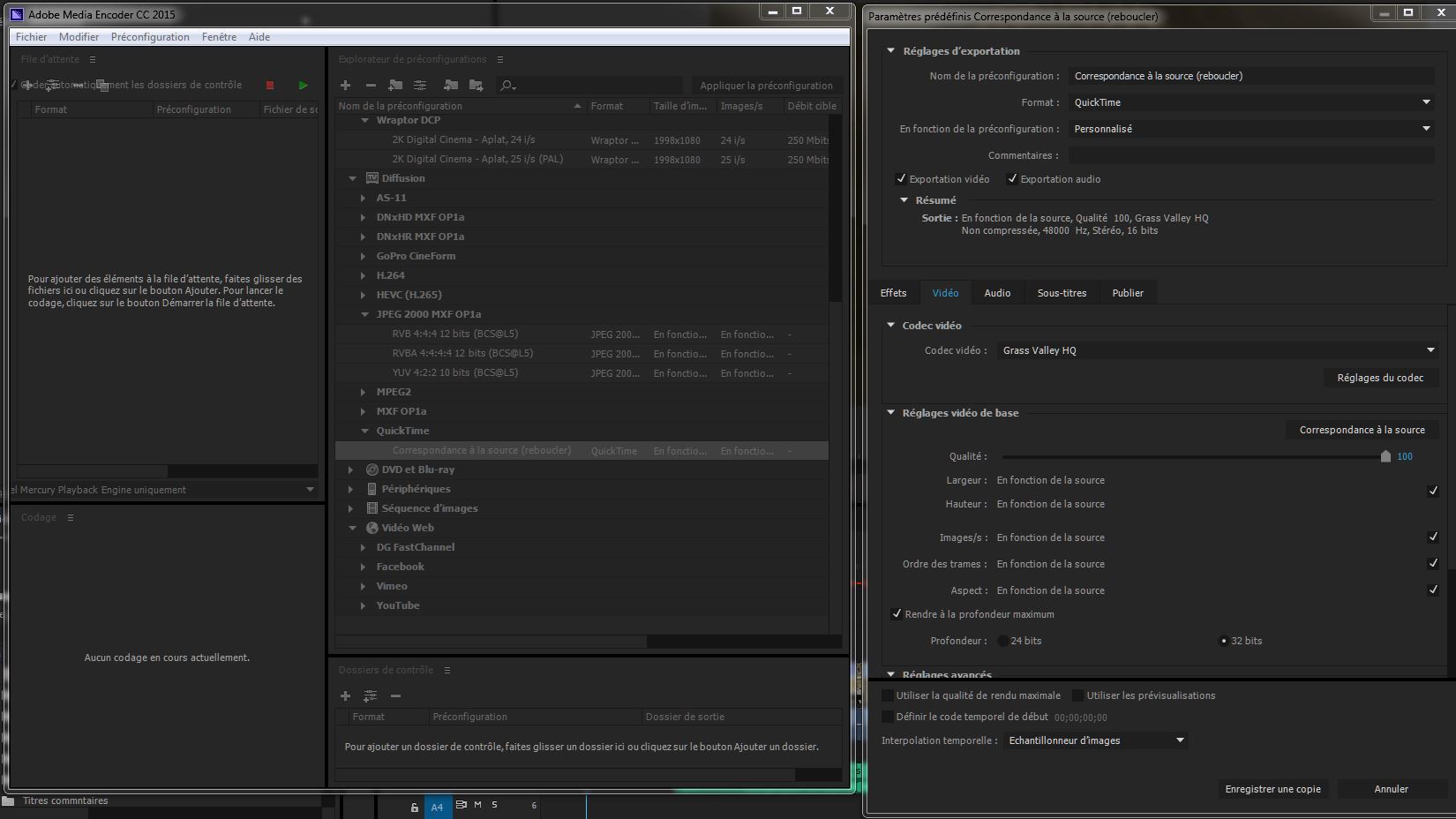Click watch folder settings sliders icon
Image resolution: width=1456 pixels, height=819 pixels.
[371, 696]
